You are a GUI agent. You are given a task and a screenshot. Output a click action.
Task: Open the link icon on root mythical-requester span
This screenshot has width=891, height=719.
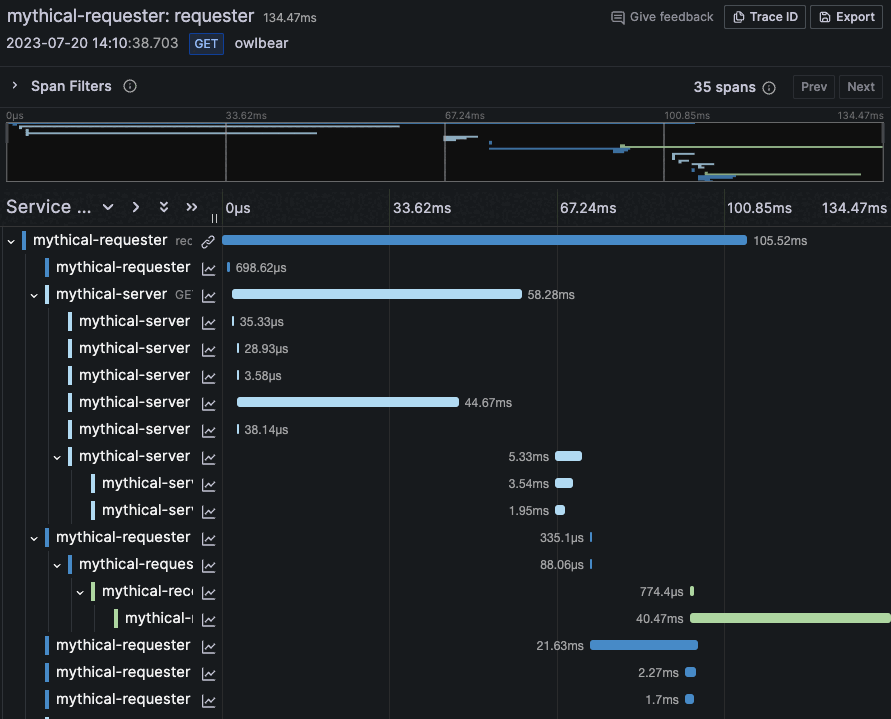208,242
